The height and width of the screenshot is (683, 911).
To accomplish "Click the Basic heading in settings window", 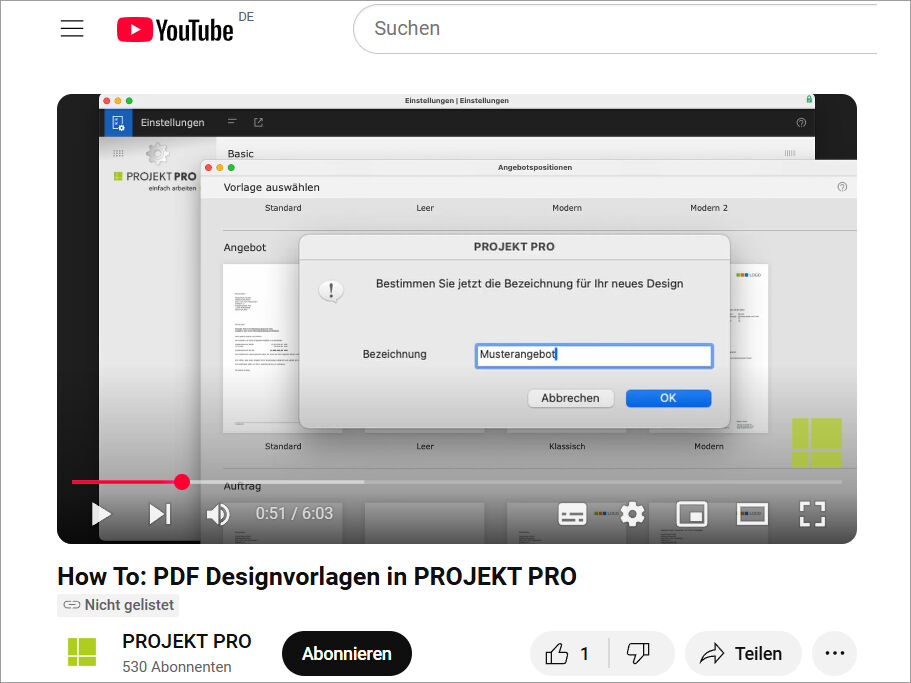I will [x=241, y=153].
